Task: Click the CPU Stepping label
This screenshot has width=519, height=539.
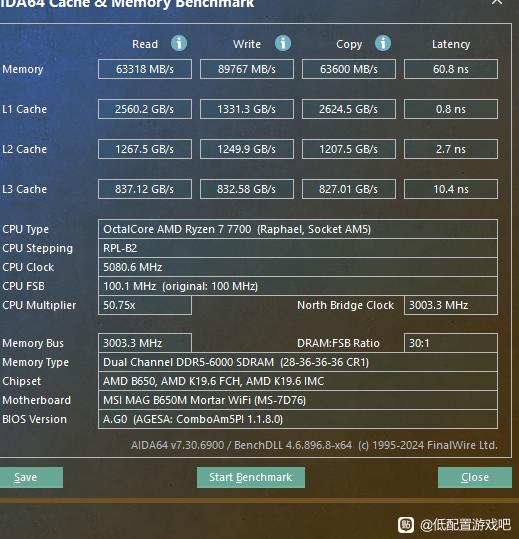Action: [37, 248]
